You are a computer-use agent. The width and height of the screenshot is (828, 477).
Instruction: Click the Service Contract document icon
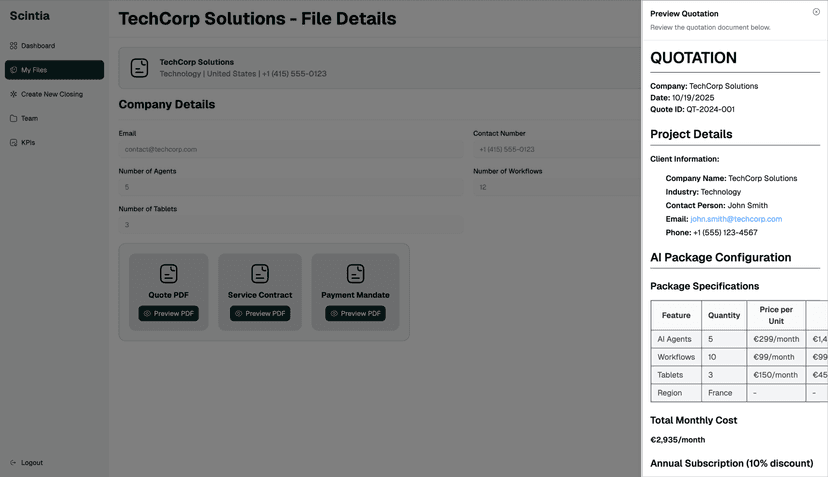260,273
